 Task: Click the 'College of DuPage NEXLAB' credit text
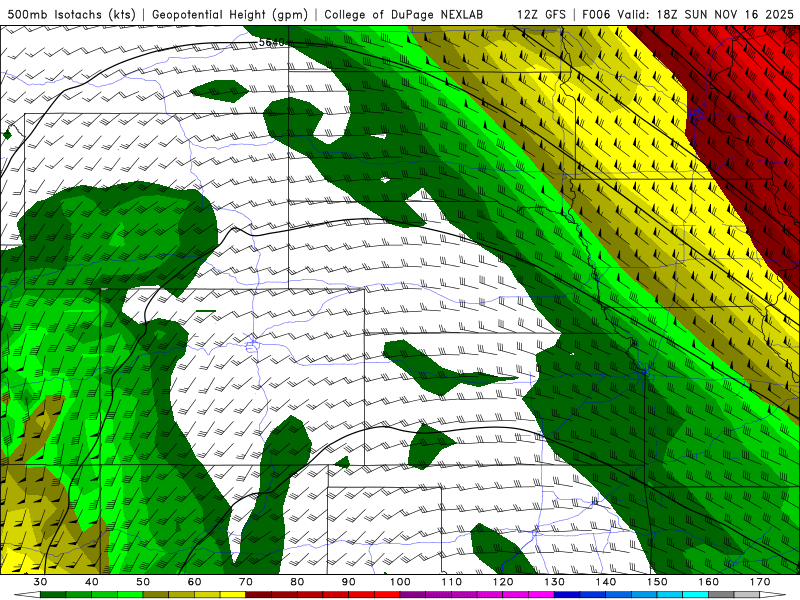(x=404, y=14)
